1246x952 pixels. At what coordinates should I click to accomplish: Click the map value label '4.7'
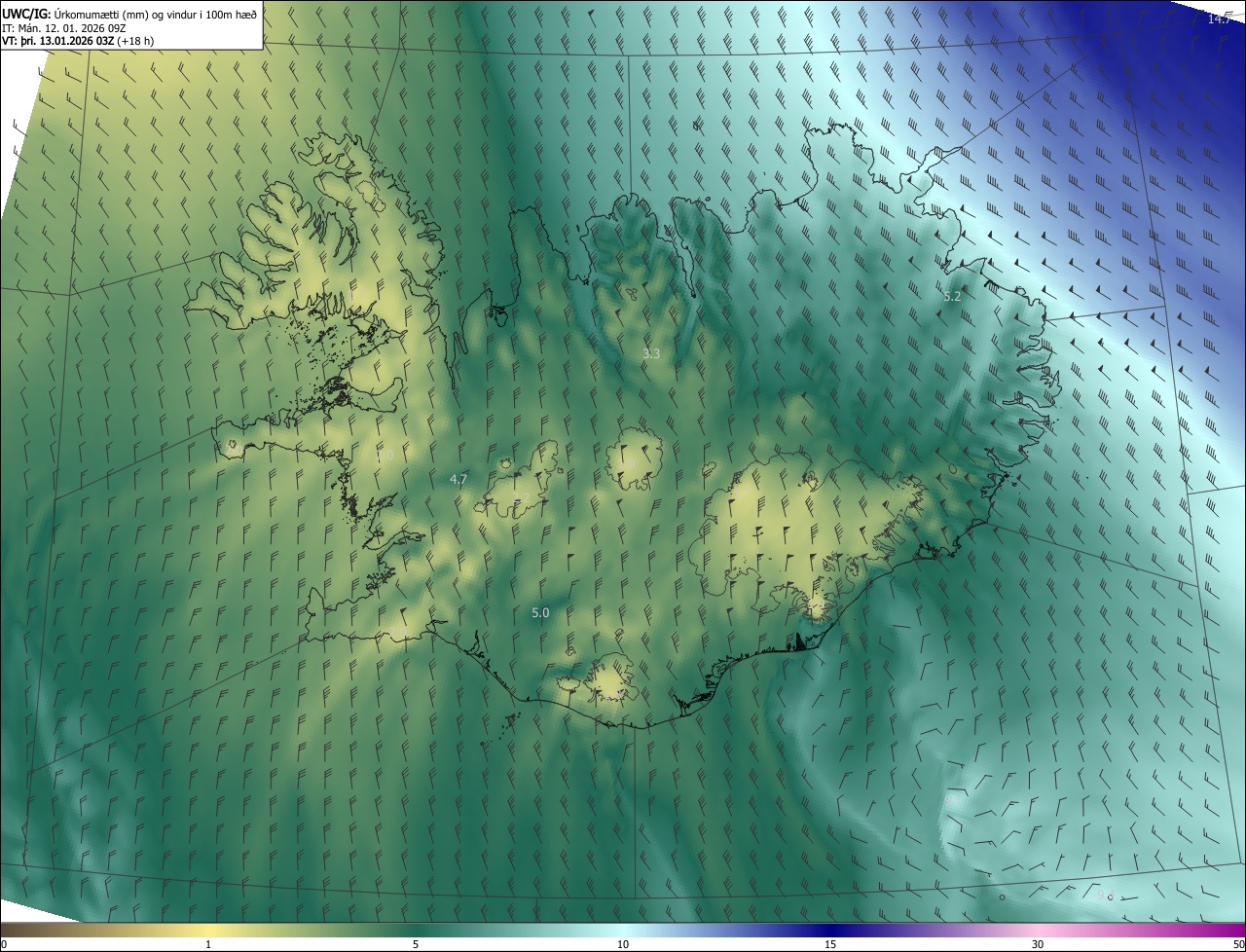pos(458,479)
